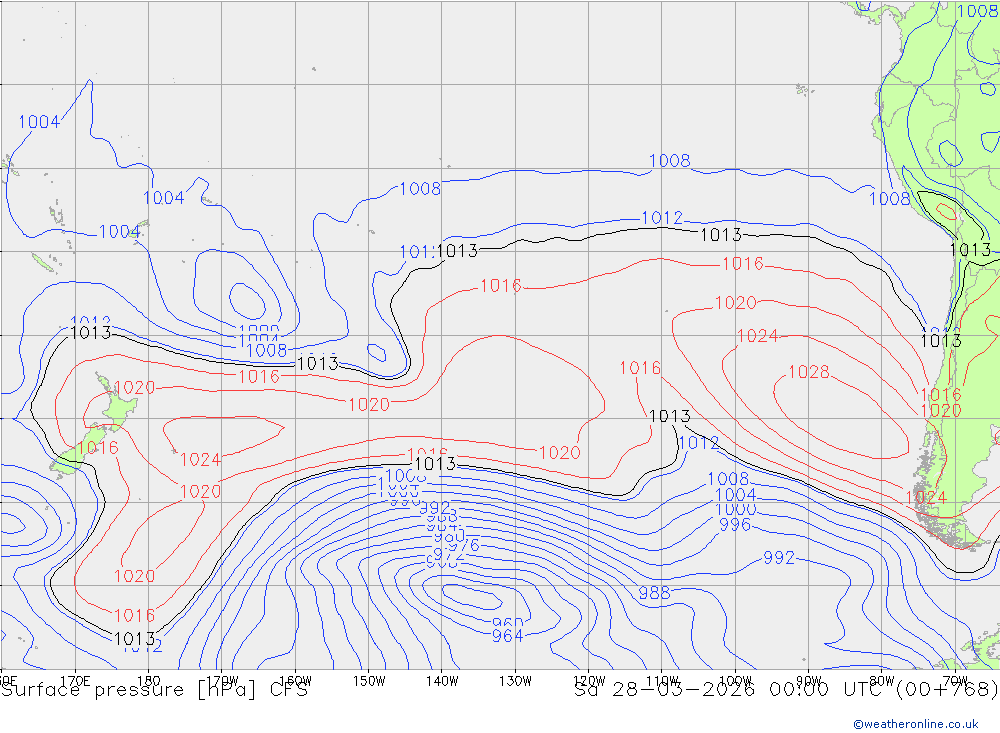
Task: Click the weatheronline.co.uk copyright link
Action: pyautogui.click(x=915, y=724)
